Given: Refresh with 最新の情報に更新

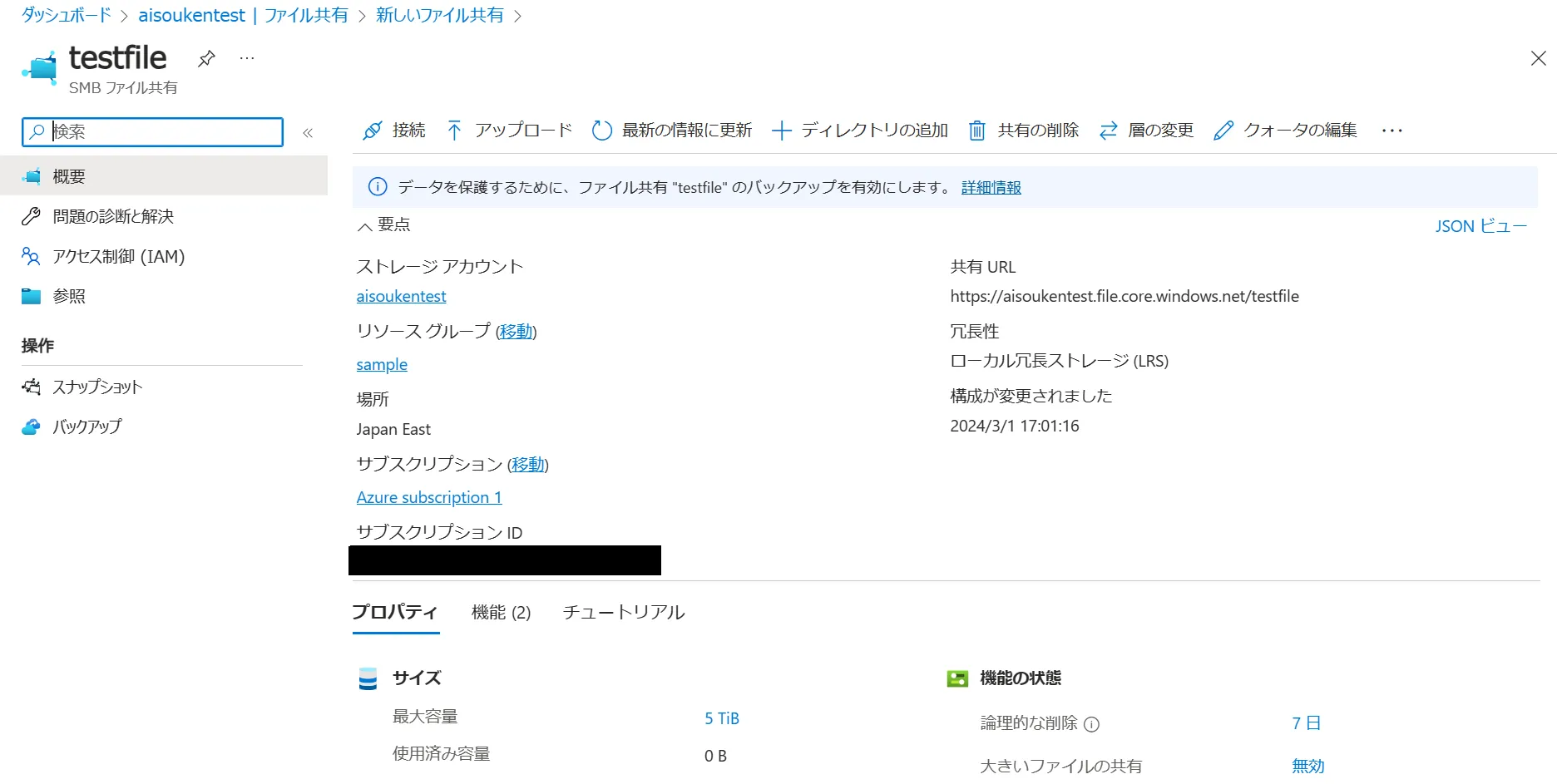Looking at the screenshot, I should tap(672, 131).
